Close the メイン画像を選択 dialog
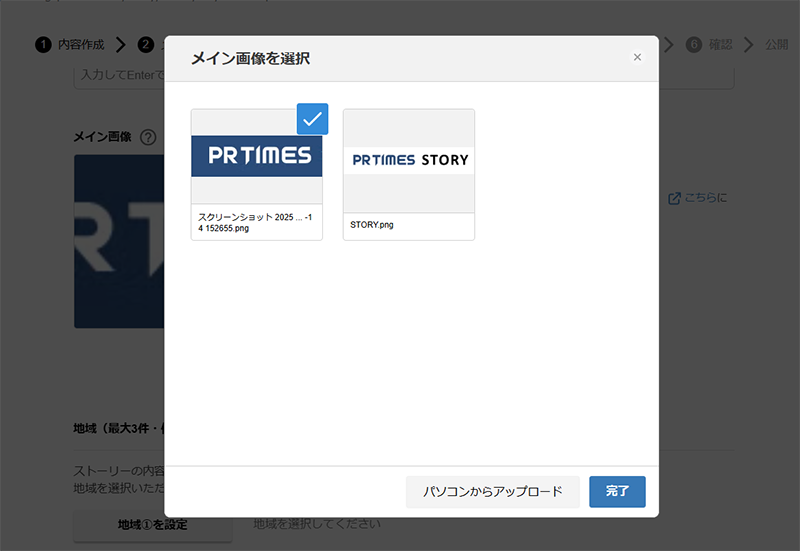This screenshot has width=800, height=551. (637, 57)
